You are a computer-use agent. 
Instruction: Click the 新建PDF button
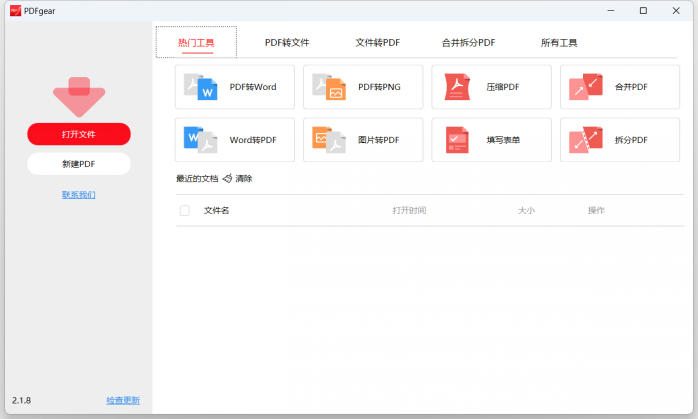(x=79, y=164)
